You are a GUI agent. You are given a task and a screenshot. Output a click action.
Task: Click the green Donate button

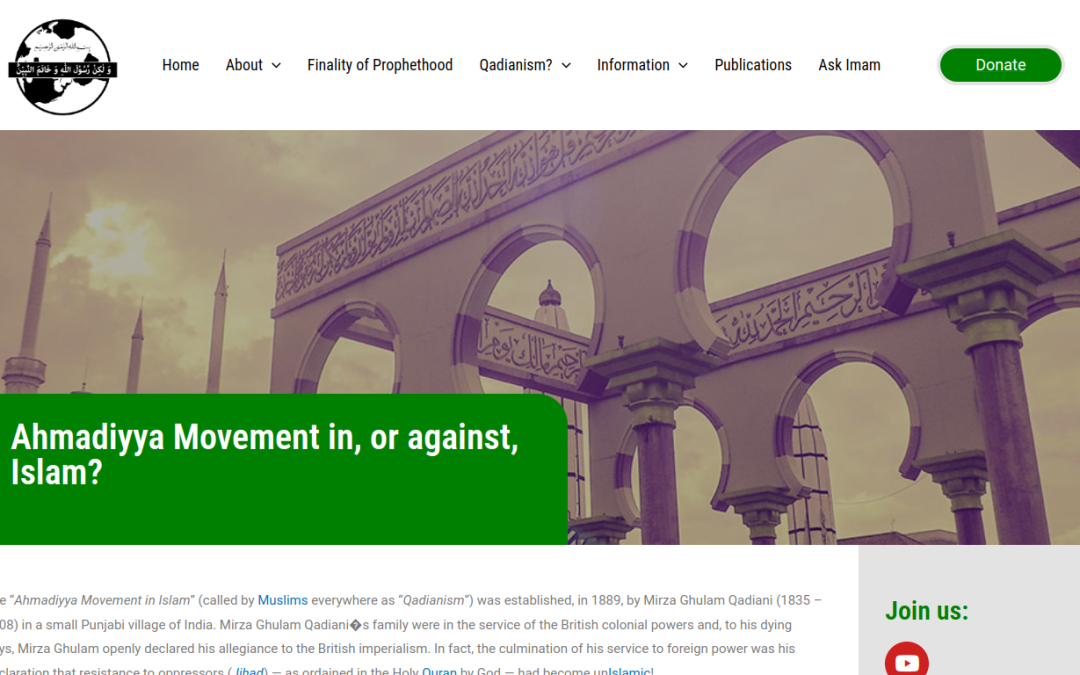pyautogui.click(x=1001, y=65)
